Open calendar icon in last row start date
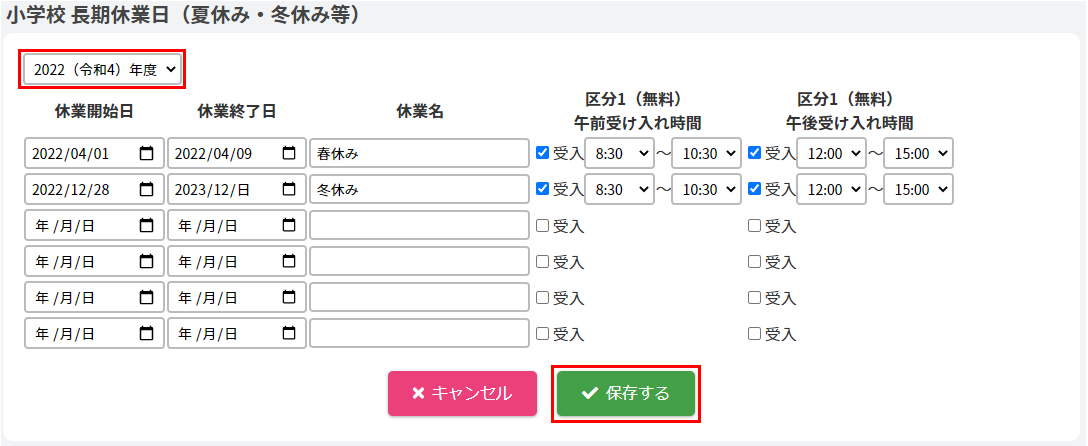This screenshot has height=446, width=1088. pos(147,333)
